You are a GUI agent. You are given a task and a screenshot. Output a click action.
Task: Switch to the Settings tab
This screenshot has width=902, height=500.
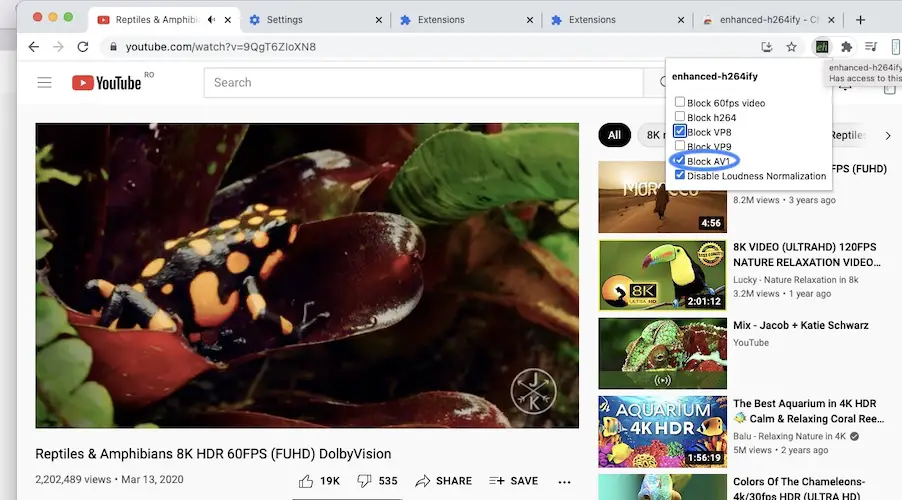[x=315, y=20]
